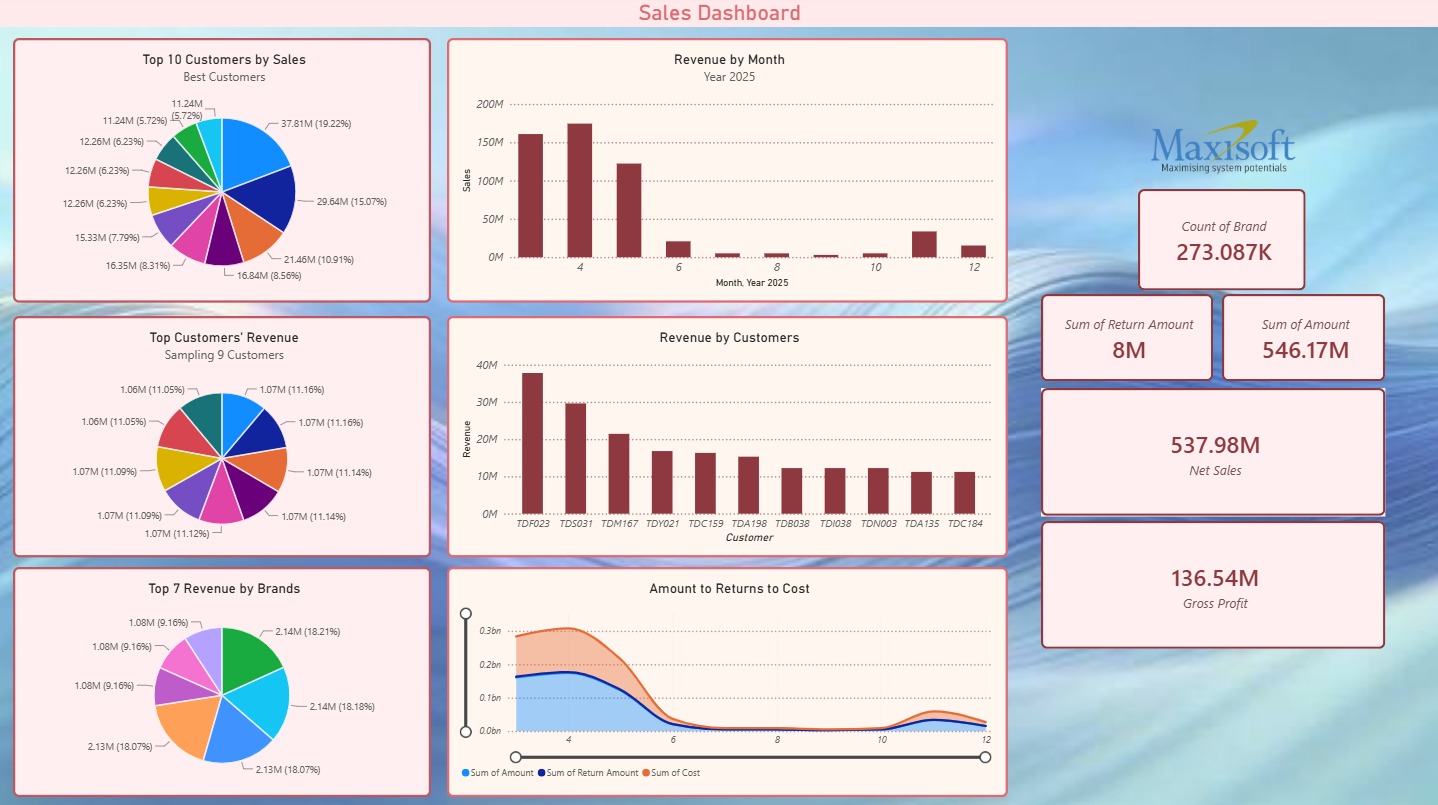Click the 16.35M pink pie slice
1438x805 pixels.
click(x=197, y=234)
